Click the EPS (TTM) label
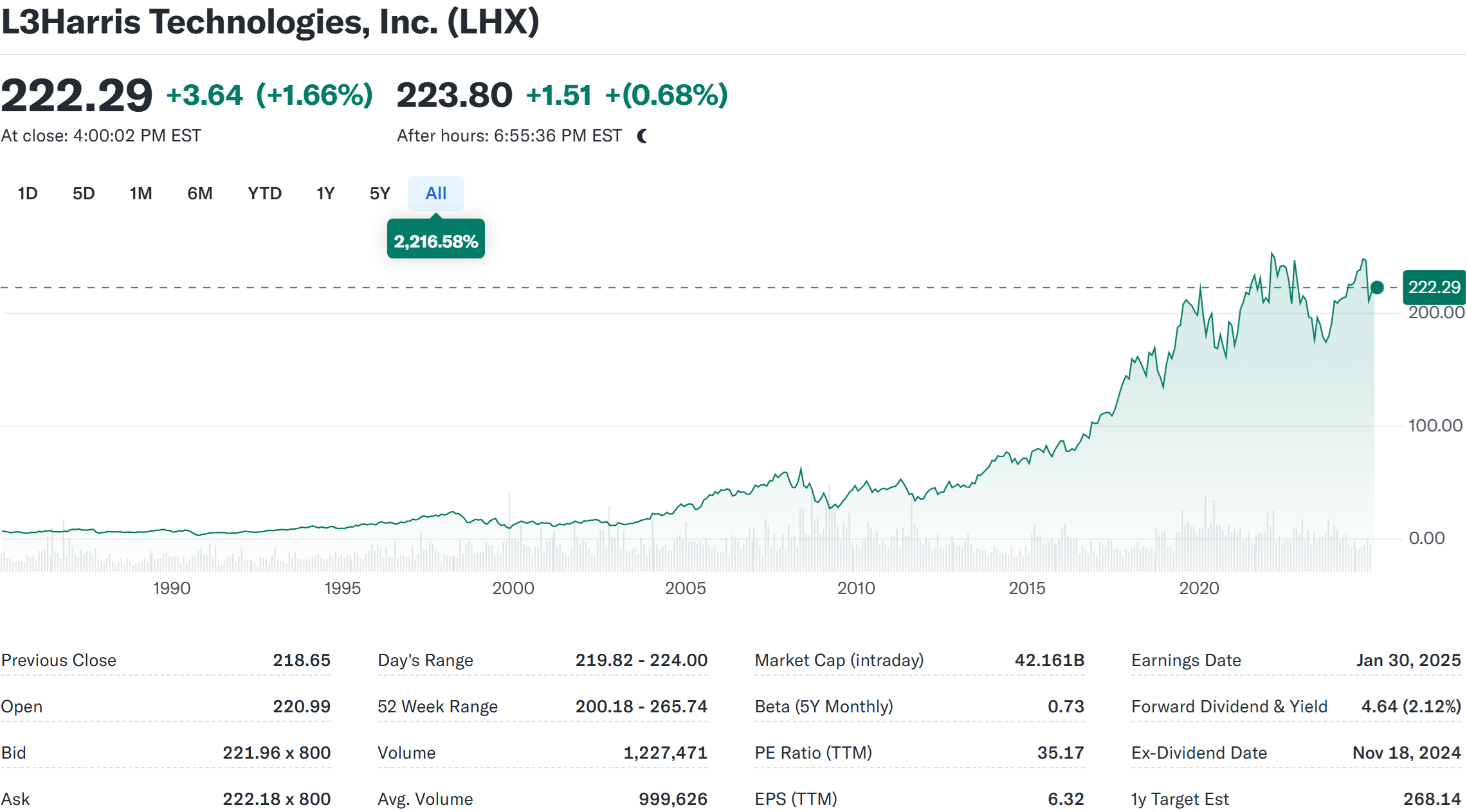This screenshot has height=812, width=1467. click(x=796, y=799)
